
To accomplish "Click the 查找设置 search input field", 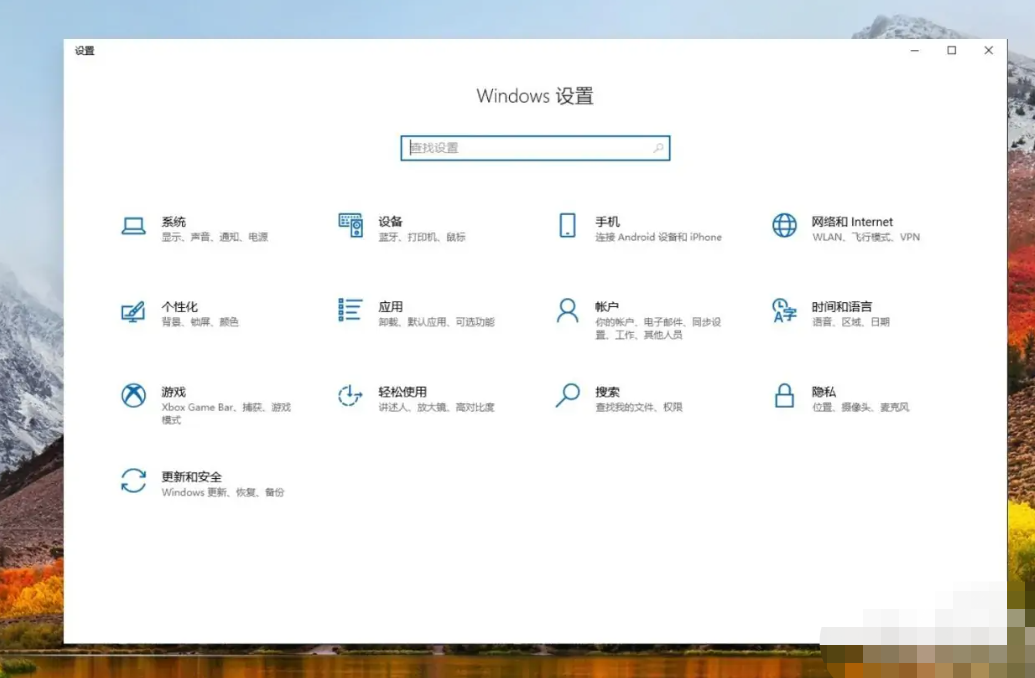I will (x=525, y=148).
